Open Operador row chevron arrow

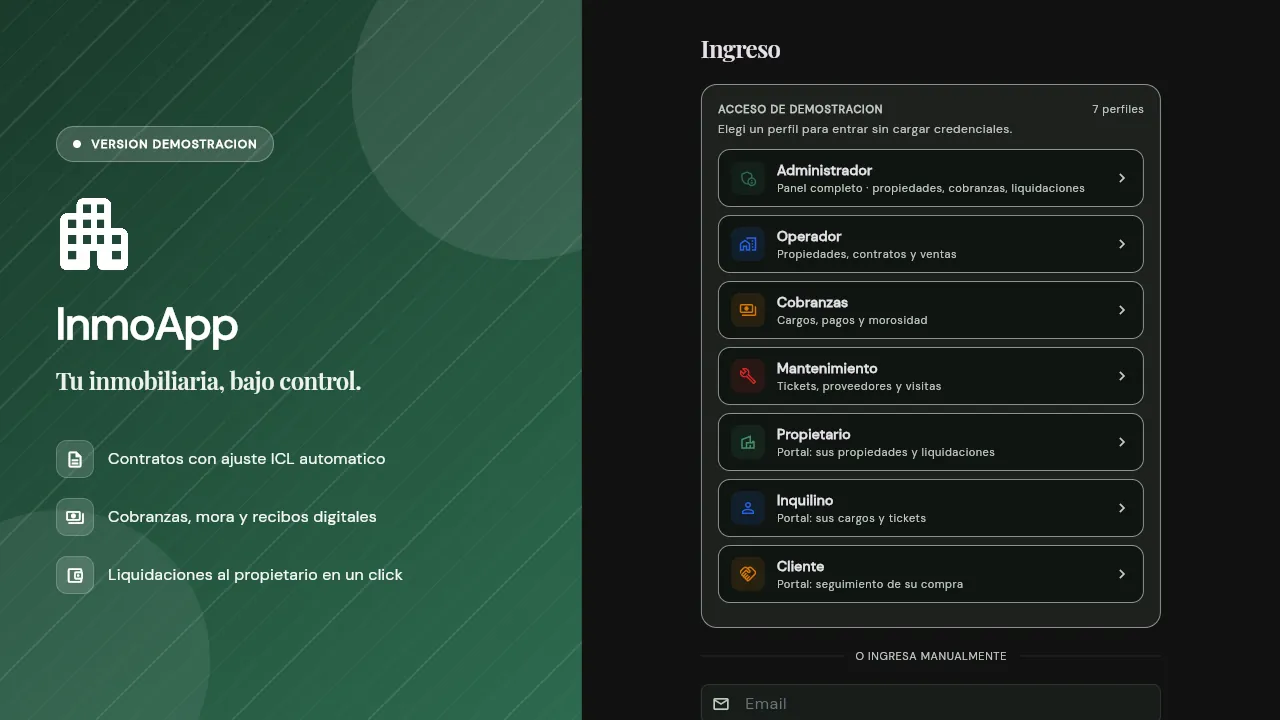coord(1122,244)
